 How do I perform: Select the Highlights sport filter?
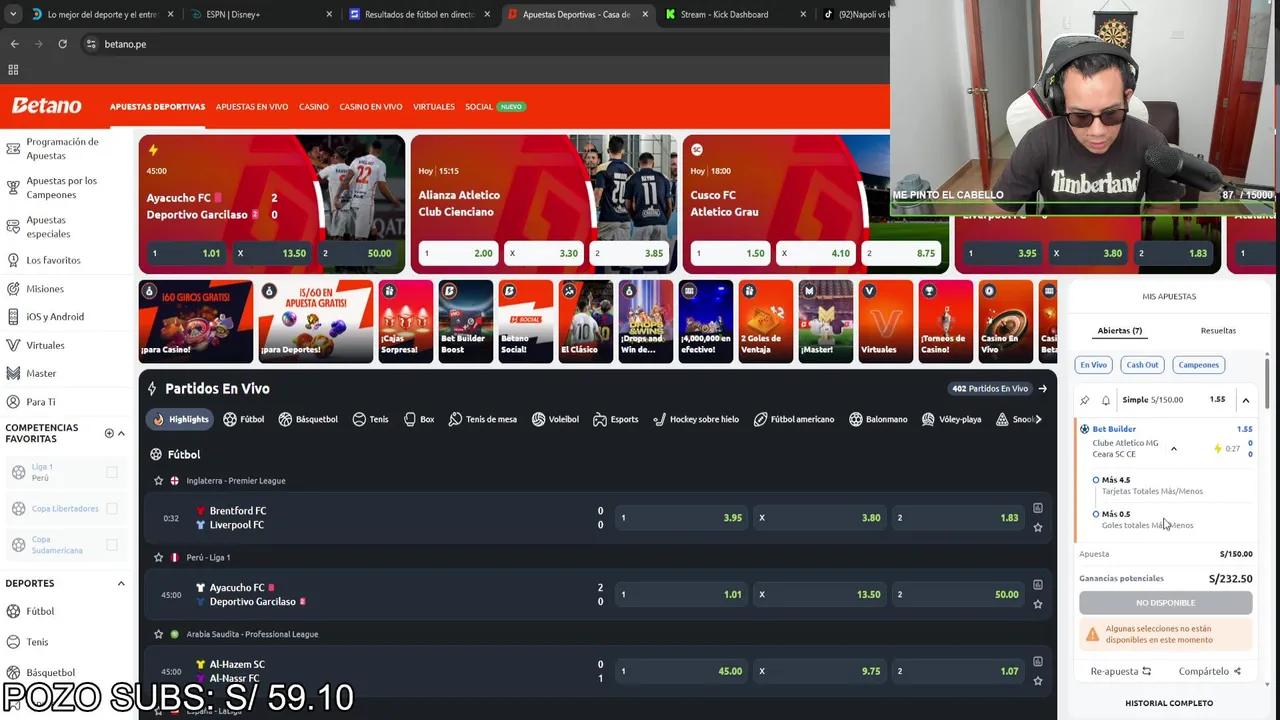tap(181, 419)
